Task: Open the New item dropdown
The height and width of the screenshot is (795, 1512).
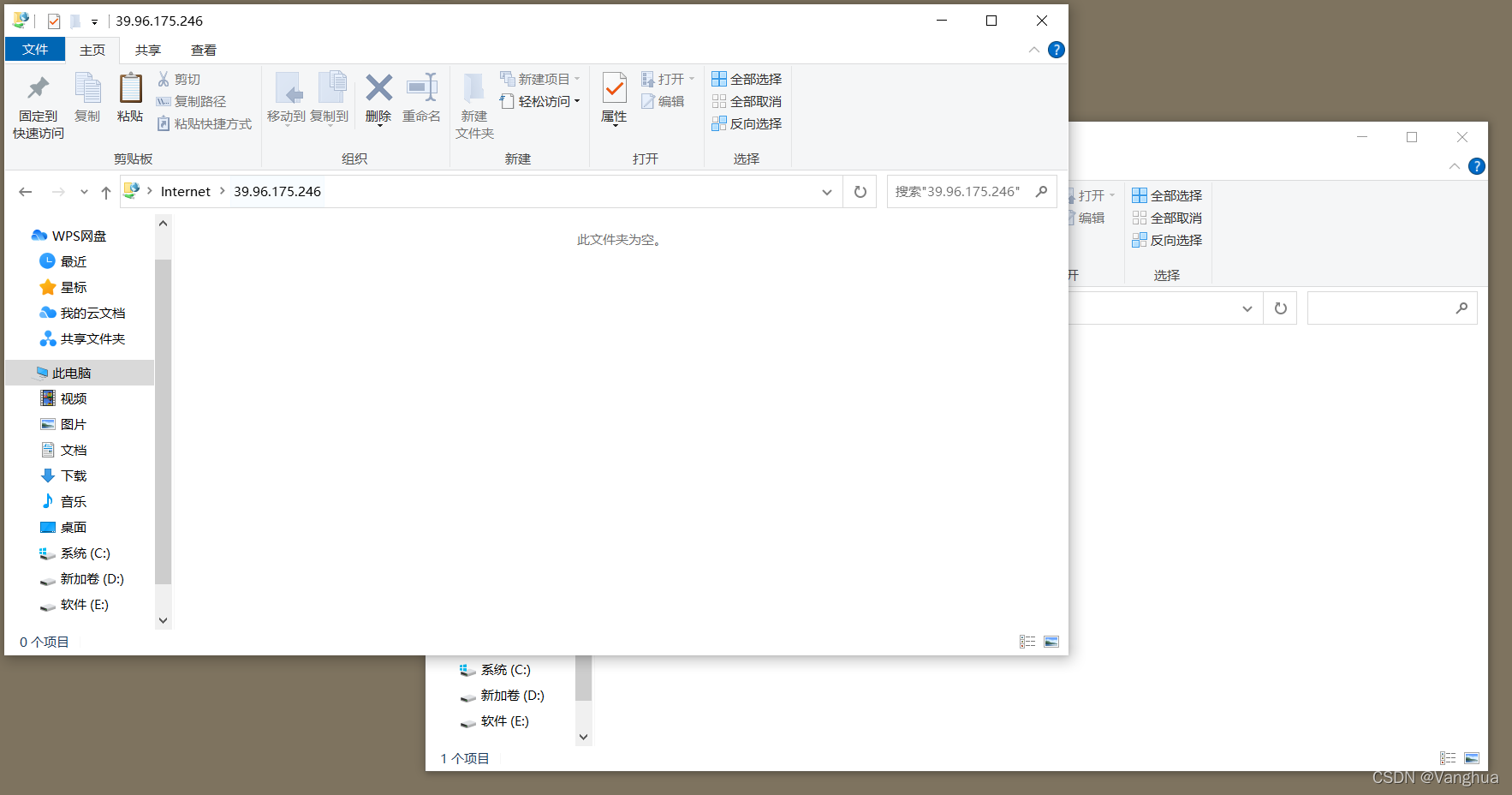Action: click(540, 79)
